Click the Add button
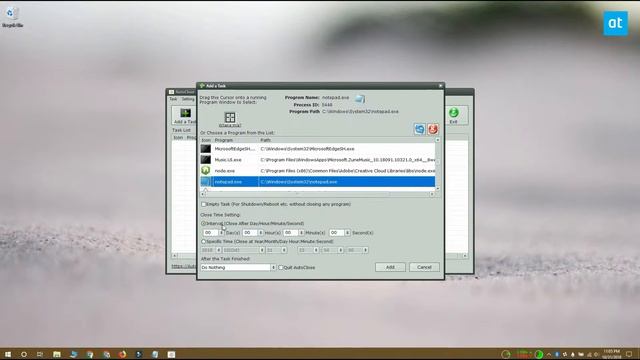This screenshot has height=360, width=640. [390, 267]
